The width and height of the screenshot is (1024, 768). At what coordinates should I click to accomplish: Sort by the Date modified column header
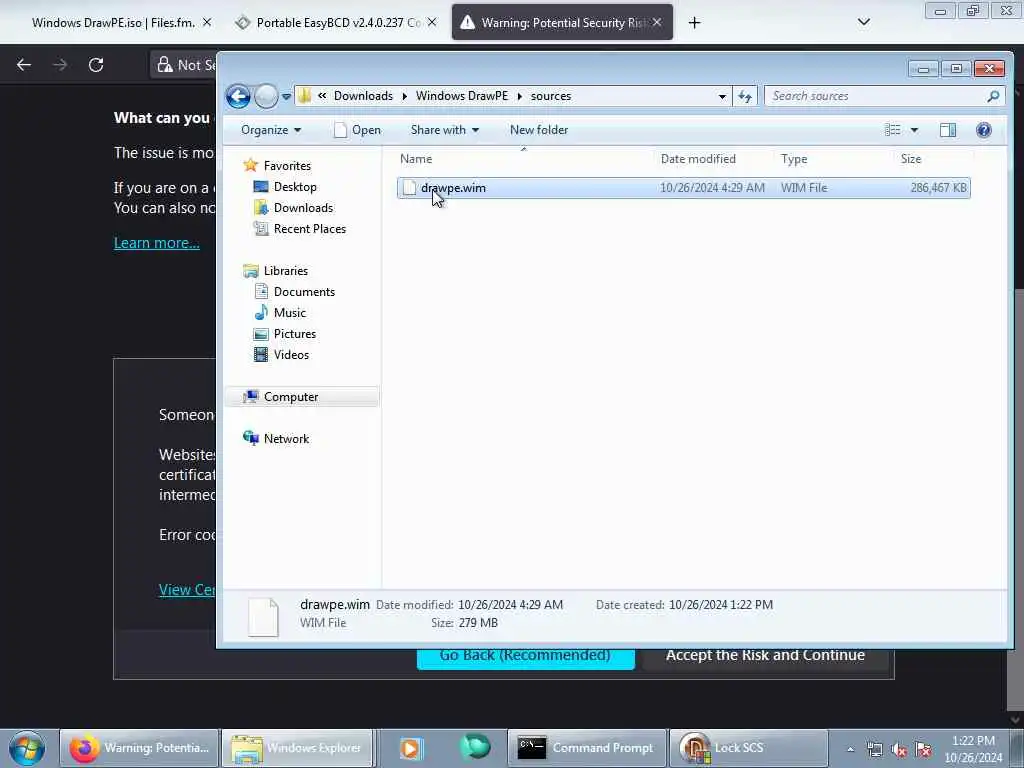[698, 159]
